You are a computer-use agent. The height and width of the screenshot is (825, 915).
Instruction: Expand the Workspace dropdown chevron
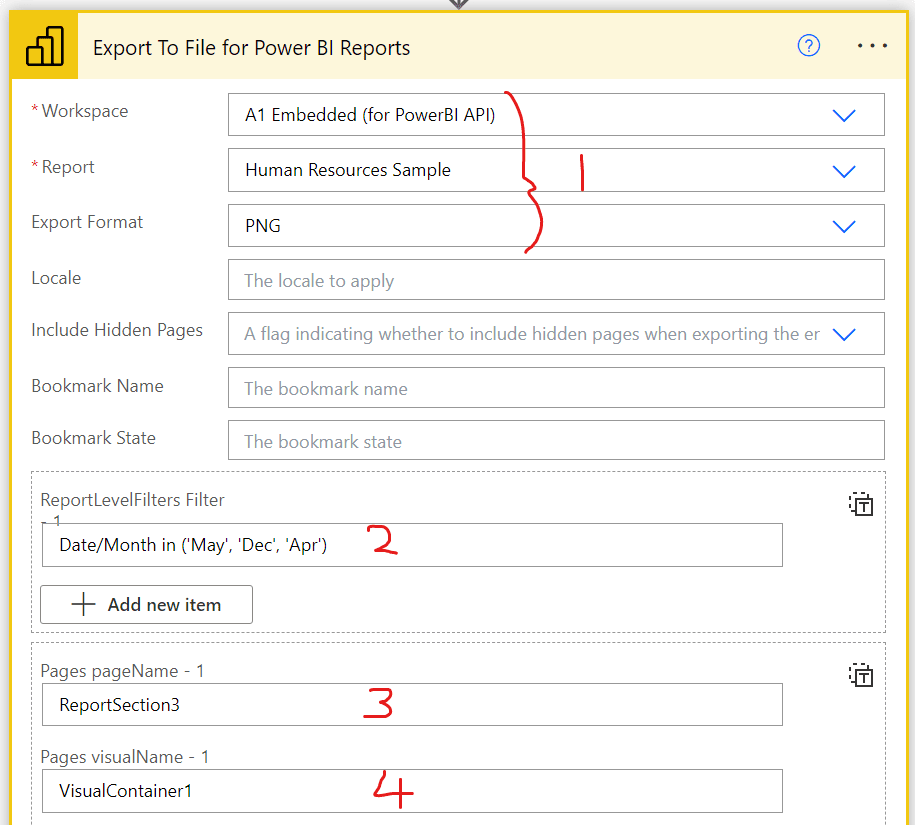844,115
